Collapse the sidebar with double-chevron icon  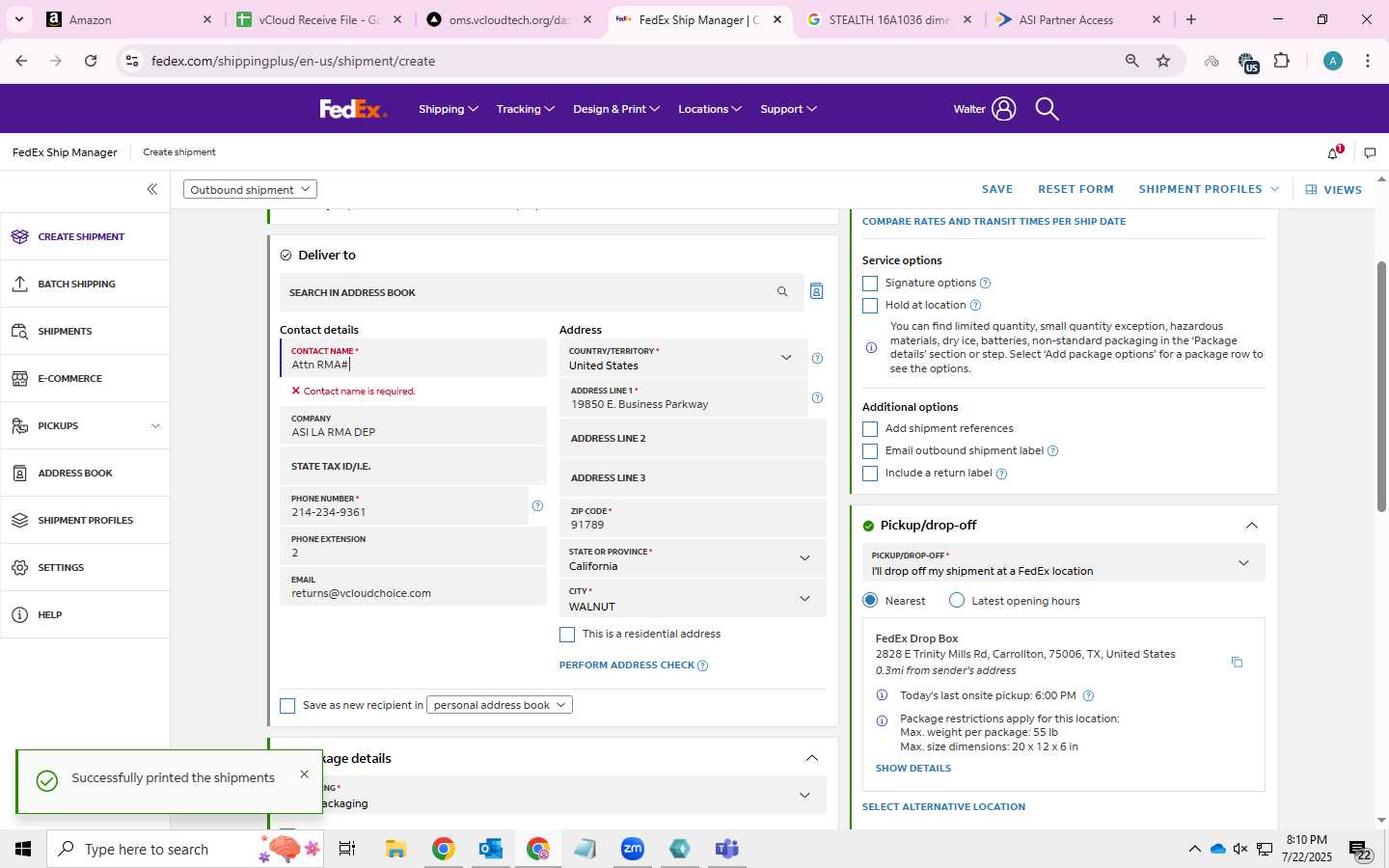pyautogui.click(x=152, y=189)
